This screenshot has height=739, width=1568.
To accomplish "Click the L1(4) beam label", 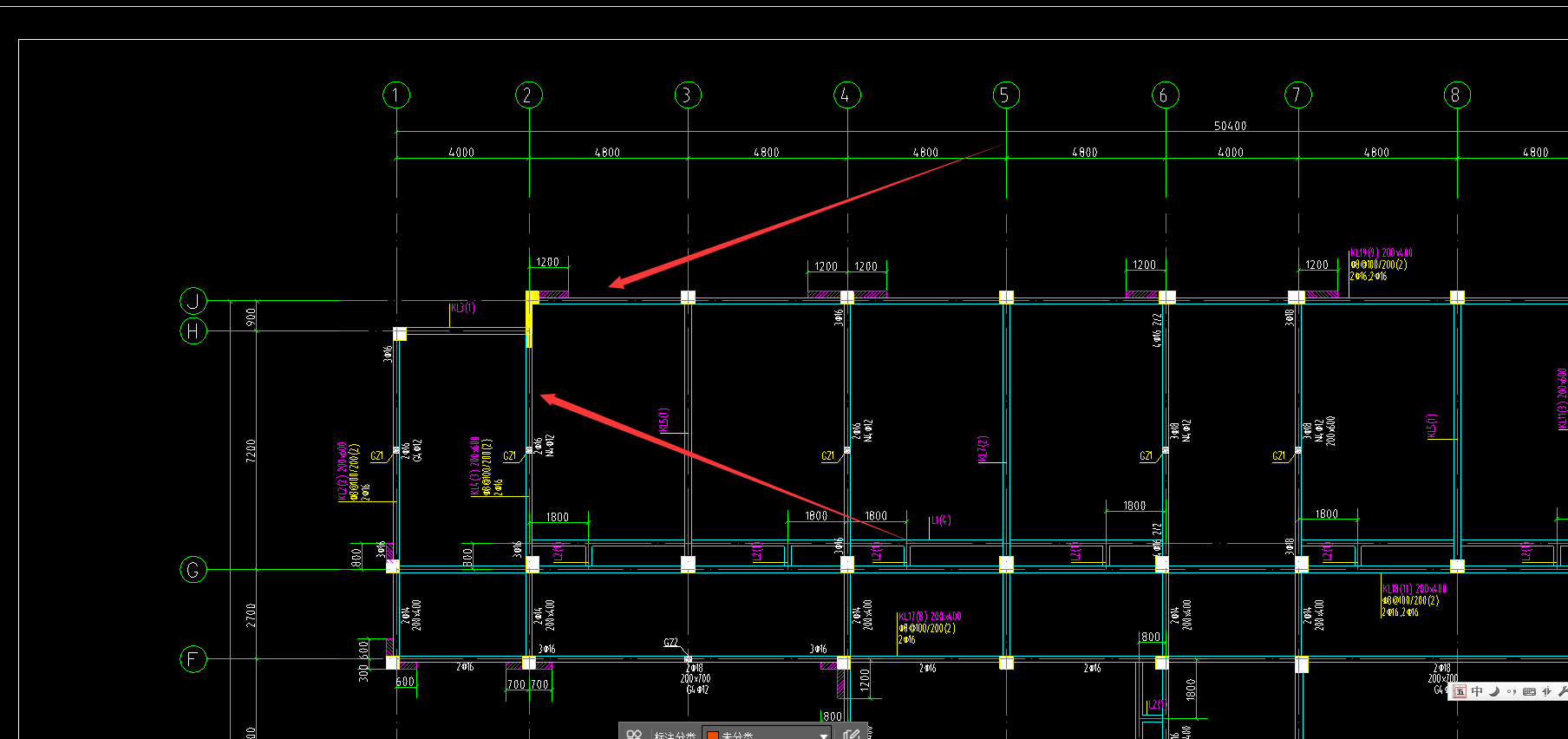I will tap(941, 520).
